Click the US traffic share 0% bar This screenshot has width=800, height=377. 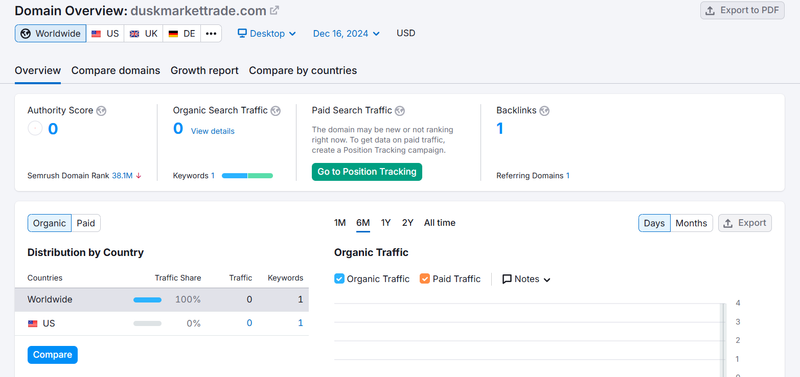coord(147,323)
